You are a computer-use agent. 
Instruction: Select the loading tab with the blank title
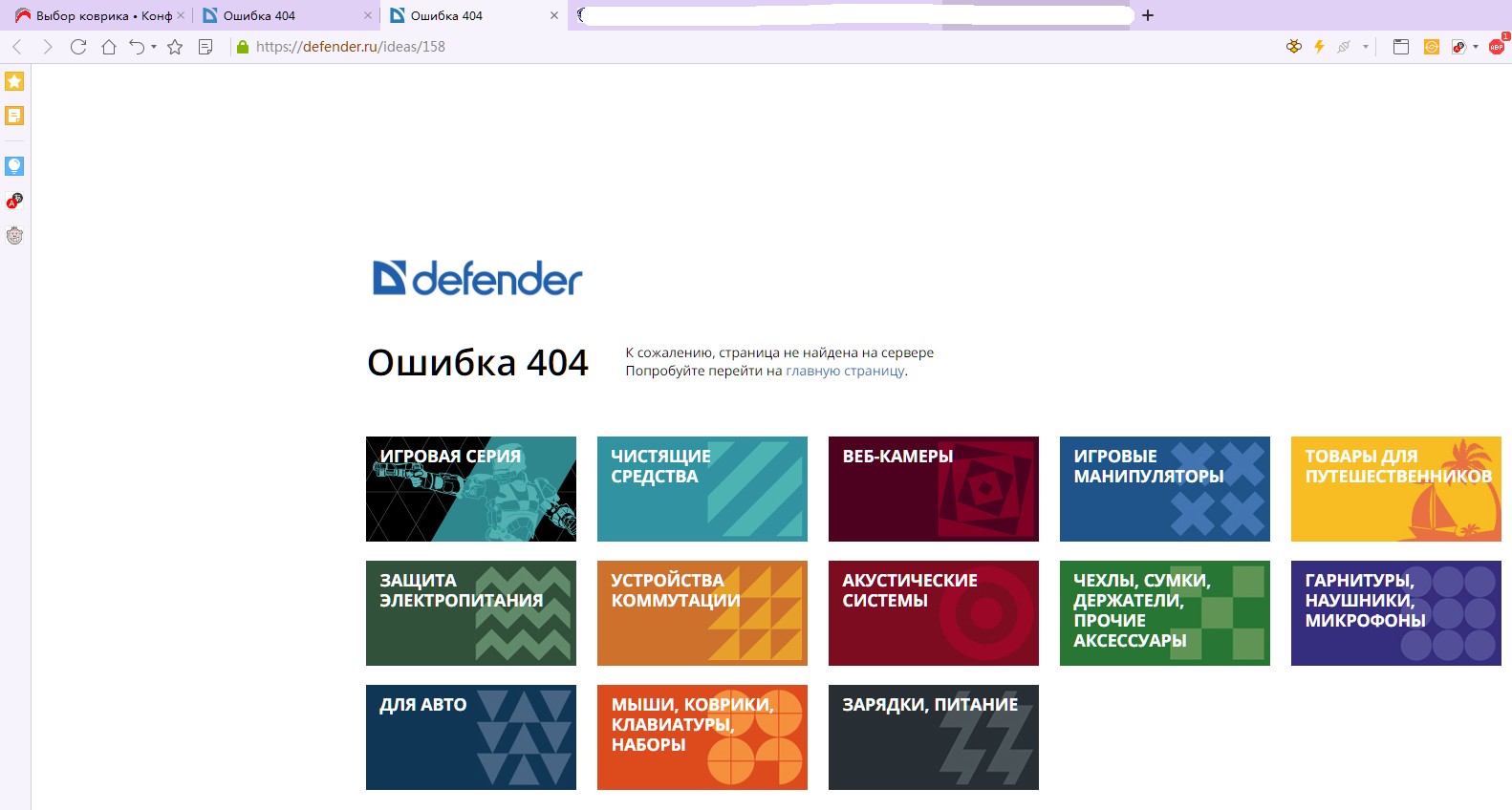point(855,15)
